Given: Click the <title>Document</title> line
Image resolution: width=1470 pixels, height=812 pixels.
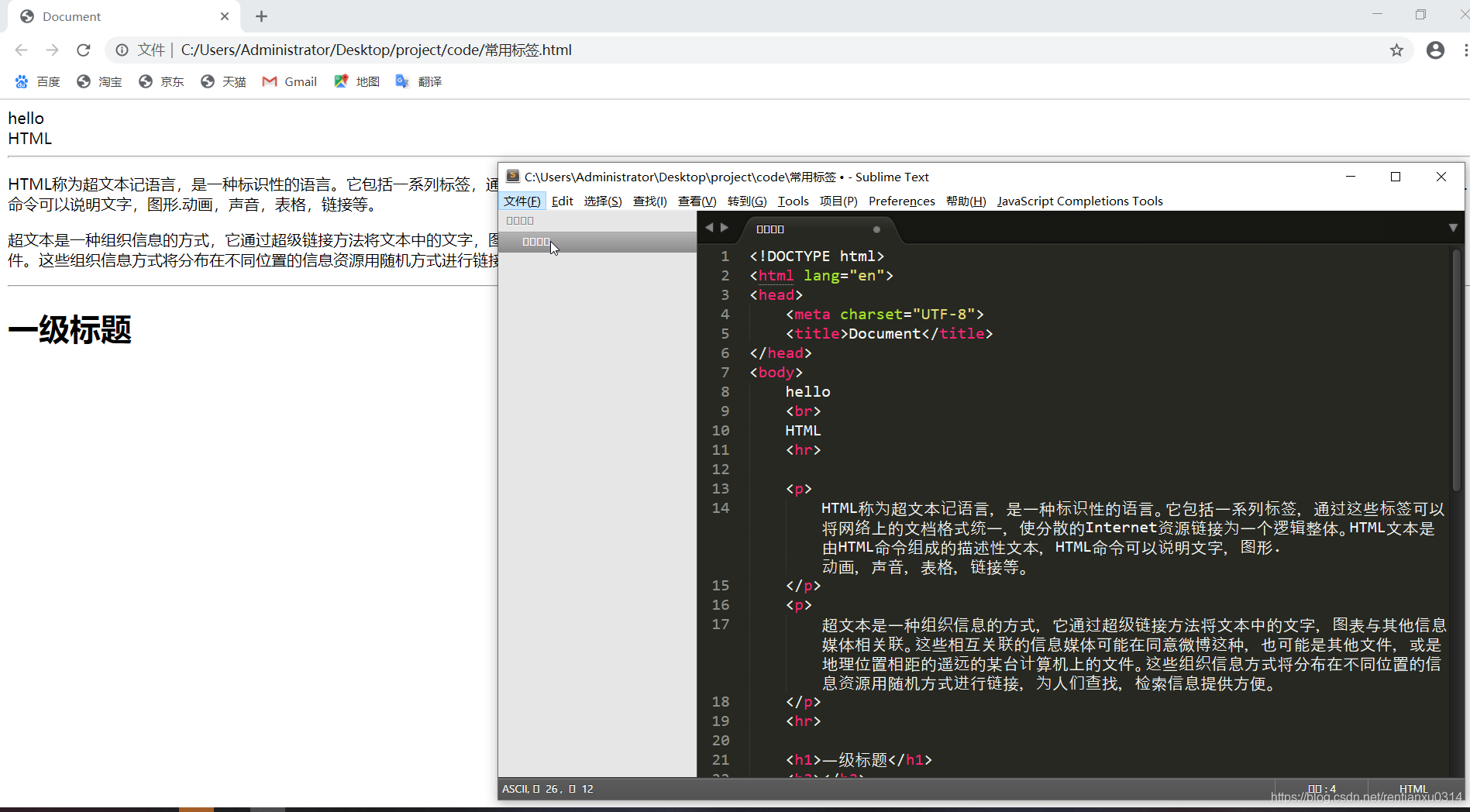Looking at the screenshot, I should [x=890, y=334].
